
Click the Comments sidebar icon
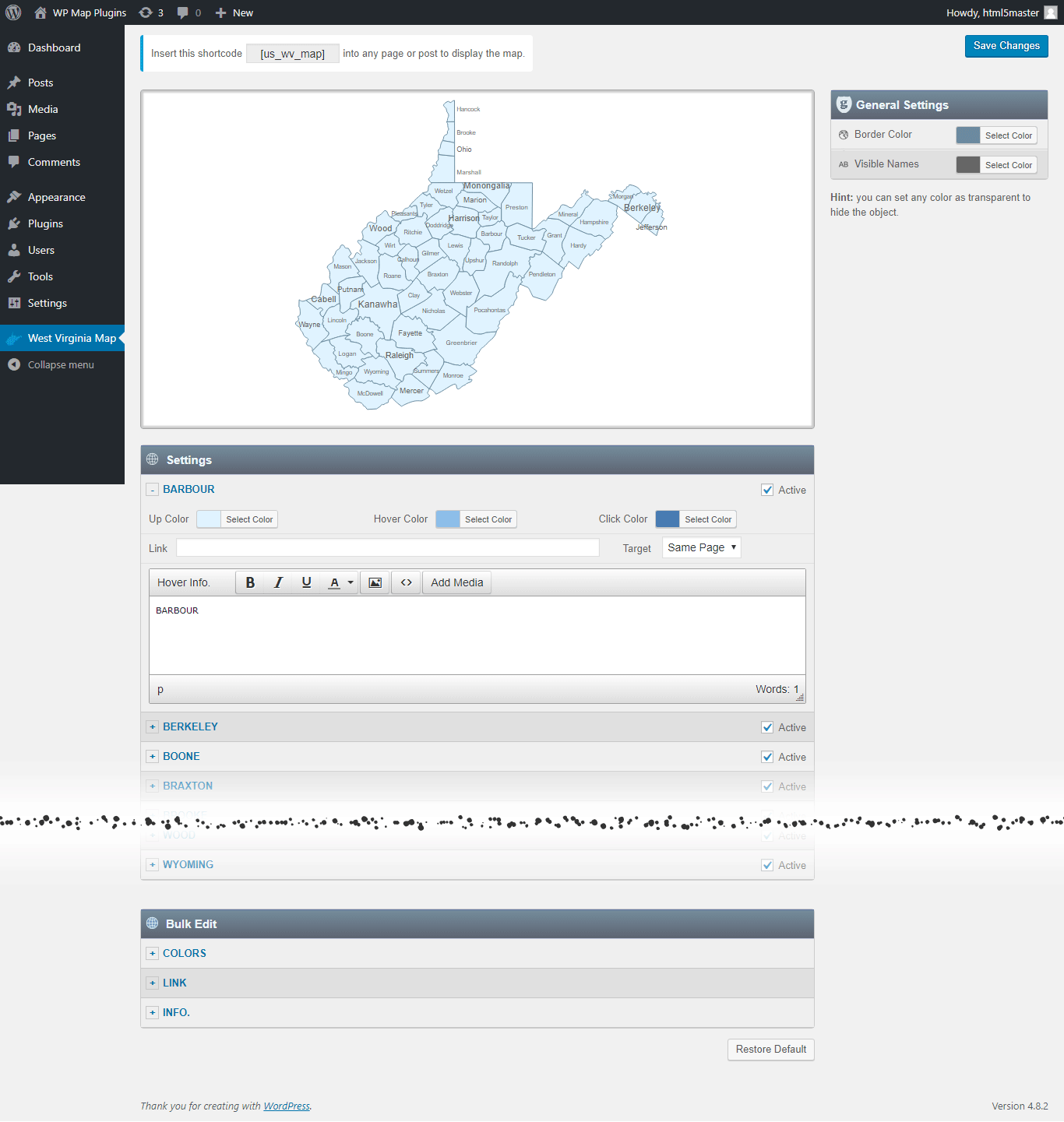click(x=14, y=162)
